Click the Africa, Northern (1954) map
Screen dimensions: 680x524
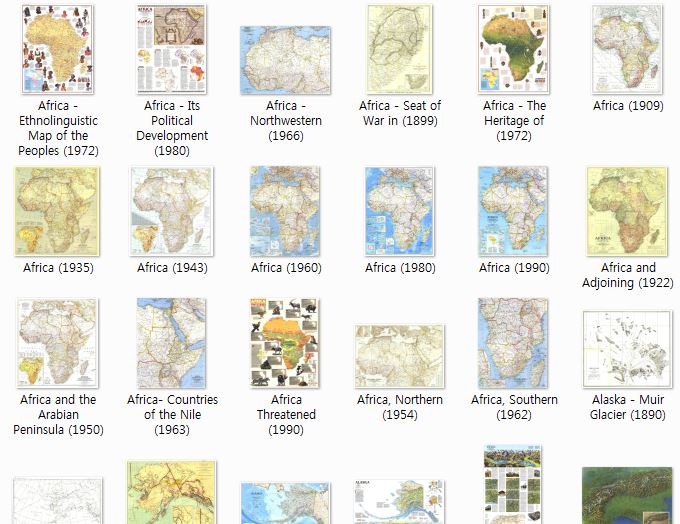(399, 357)
